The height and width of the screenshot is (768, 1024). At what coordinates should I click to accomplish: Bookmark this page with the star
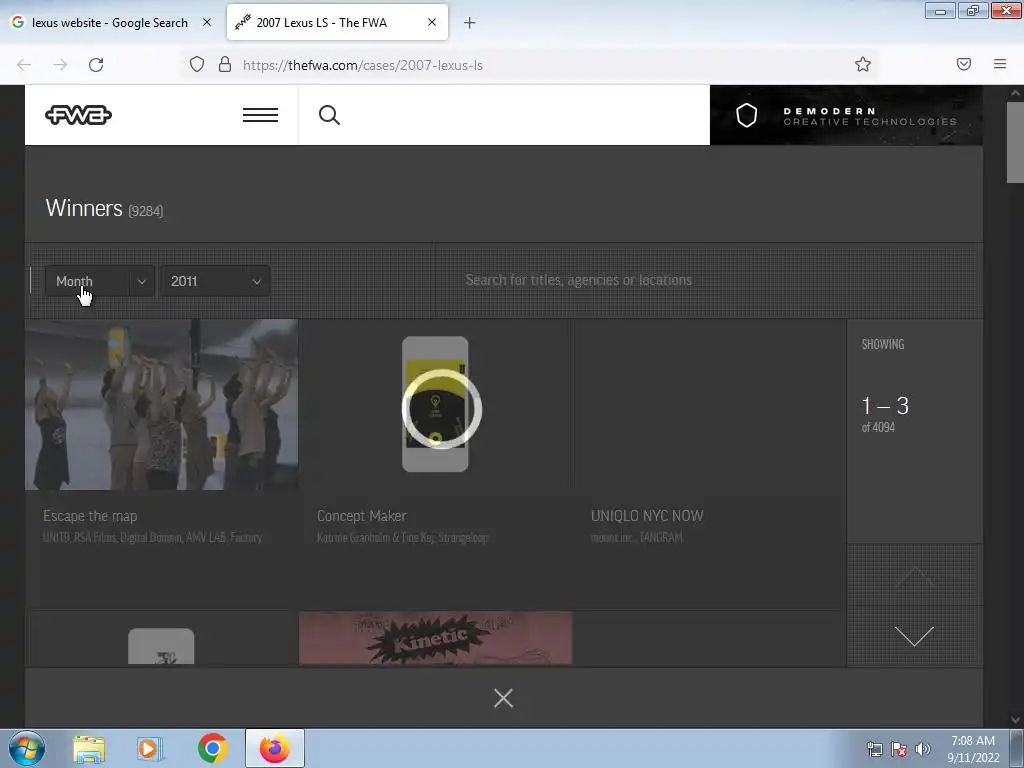(x=863, y=64)
